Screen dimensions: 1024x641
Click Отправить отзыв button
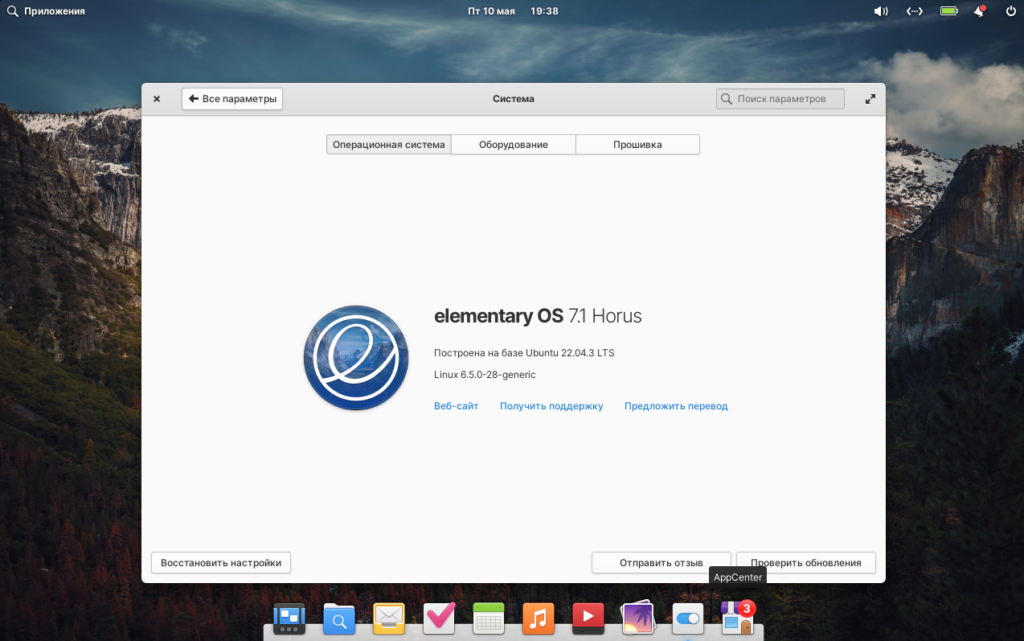[661, 563]
